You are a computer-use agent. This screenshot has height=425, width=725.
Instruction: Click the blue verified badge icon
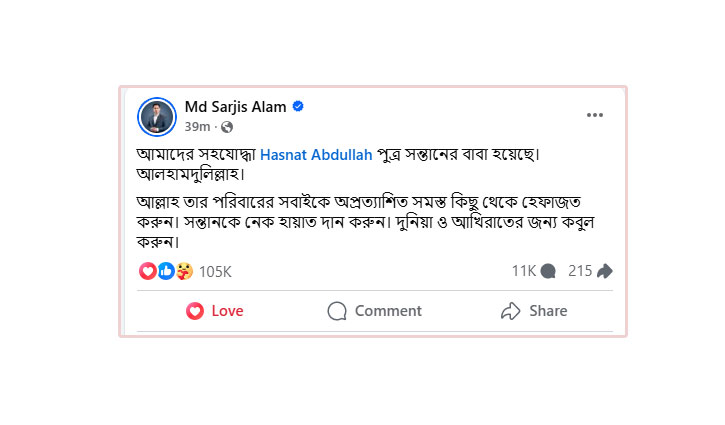click(x=297, y=107)
